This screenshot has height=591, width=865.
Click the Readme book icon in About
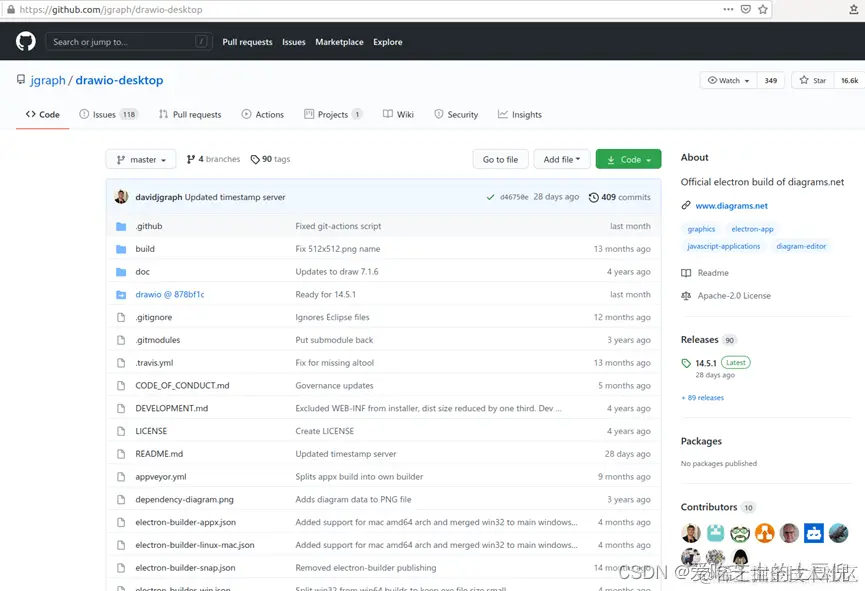click(x=686, y=273)
